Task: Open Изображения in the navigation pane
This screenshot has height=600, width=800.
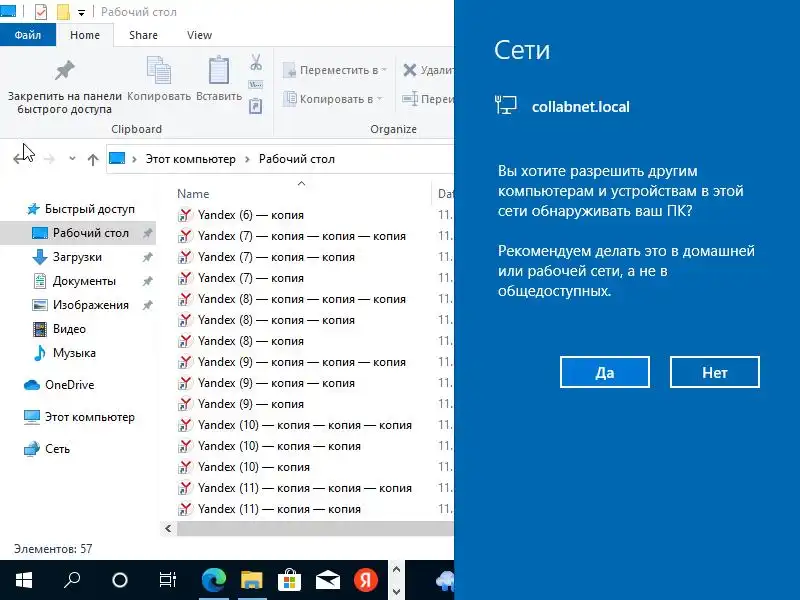Action: point(81,305)
